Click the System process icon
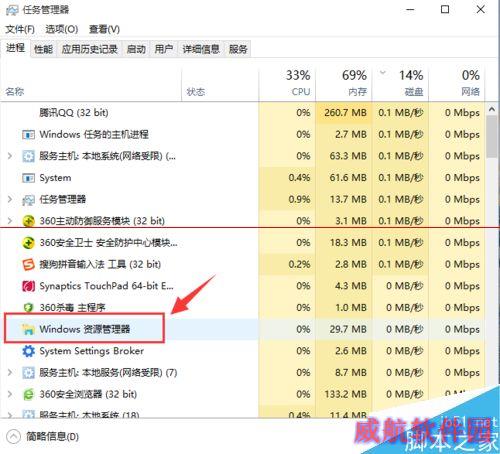The width and height of the screenshot is (500, 454). click(28, 178)
